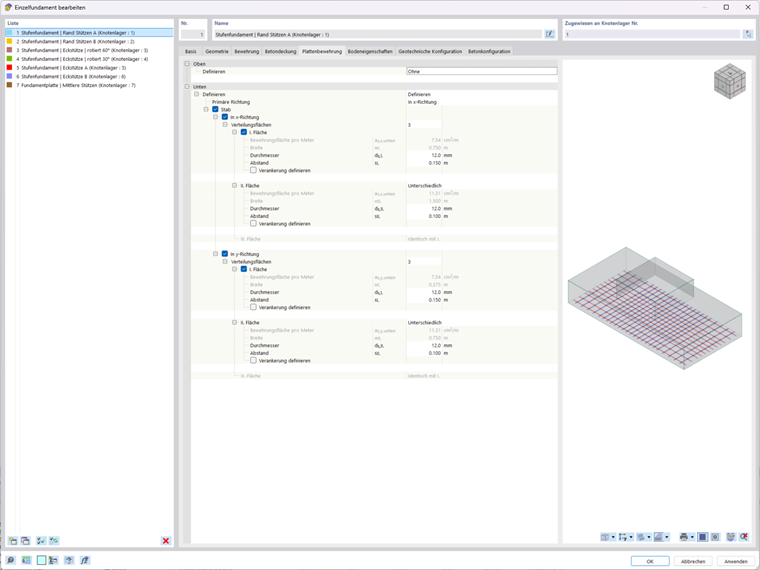This screenshot has height=570, width=760.
Task: Click the red X delete icon in list panel
Action: click(x=166, y=540)
